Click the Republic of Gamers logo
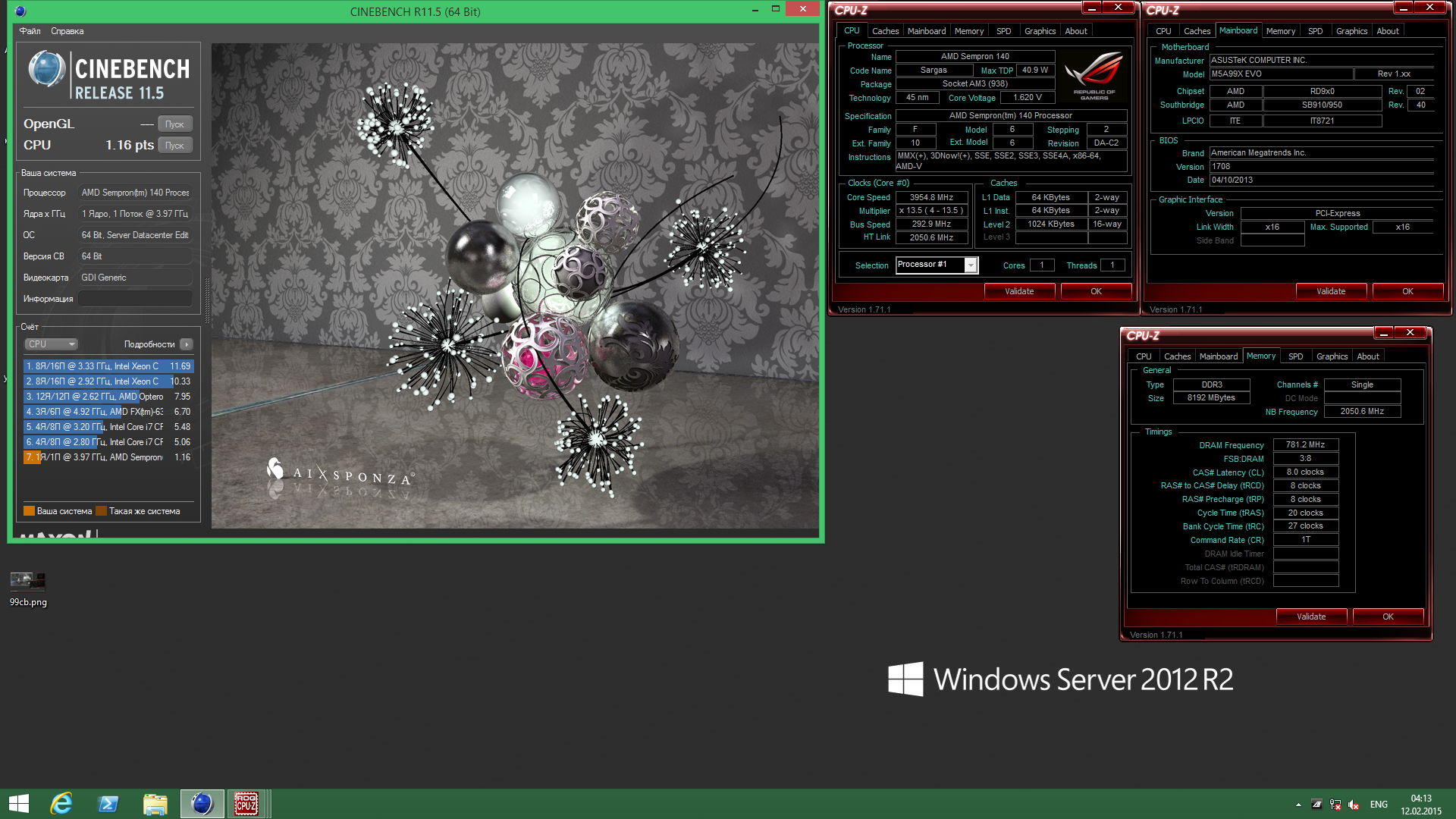1456x819 pixels. [x=1094, y=75]
